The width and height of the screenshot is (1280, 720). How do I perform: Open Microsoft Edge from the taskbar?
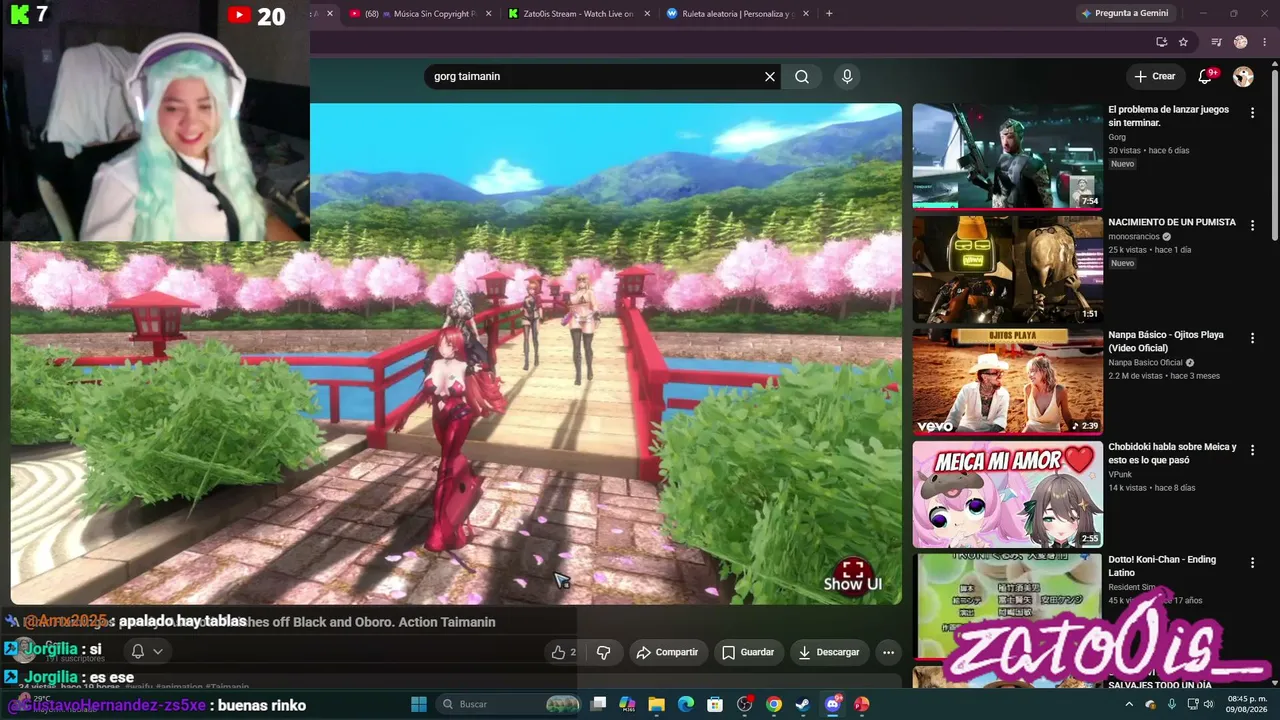686,704
